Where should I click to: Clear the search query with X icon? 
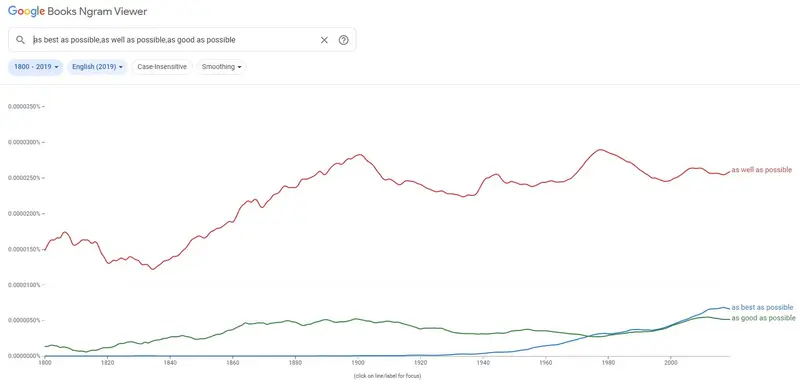pos(324,40)
